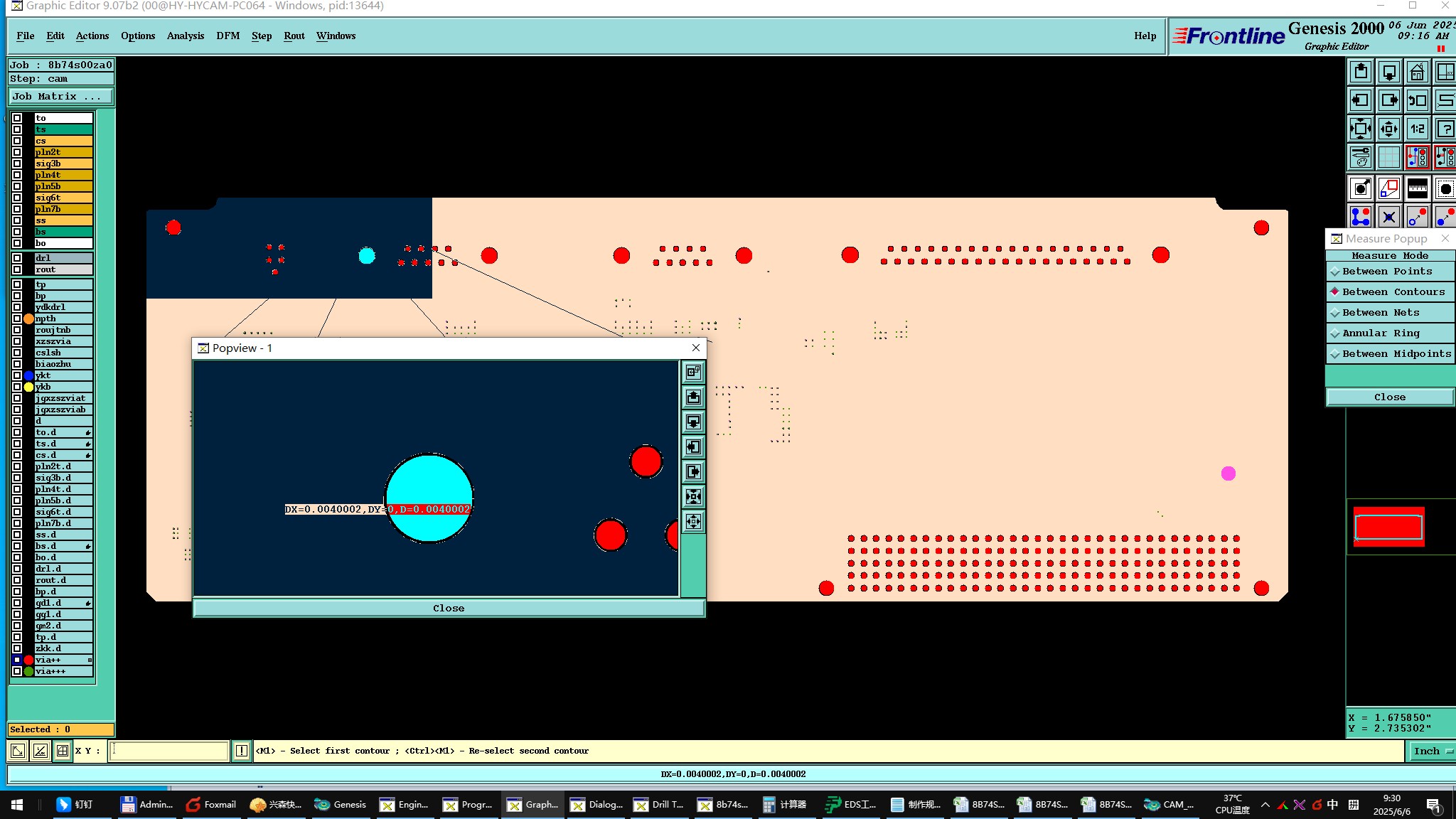Toggle checkbox for the sig3b layer
This screenshot has height=819, width=1456.
pyautogui.click(x=17, y=164)
